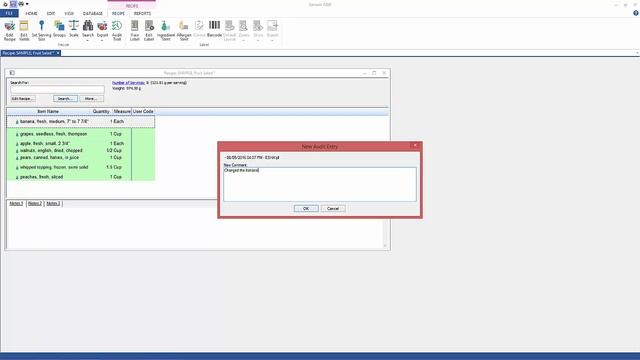640x360 pixels.
Task: Click the Search For input field
Action: [x=57, y=89]
